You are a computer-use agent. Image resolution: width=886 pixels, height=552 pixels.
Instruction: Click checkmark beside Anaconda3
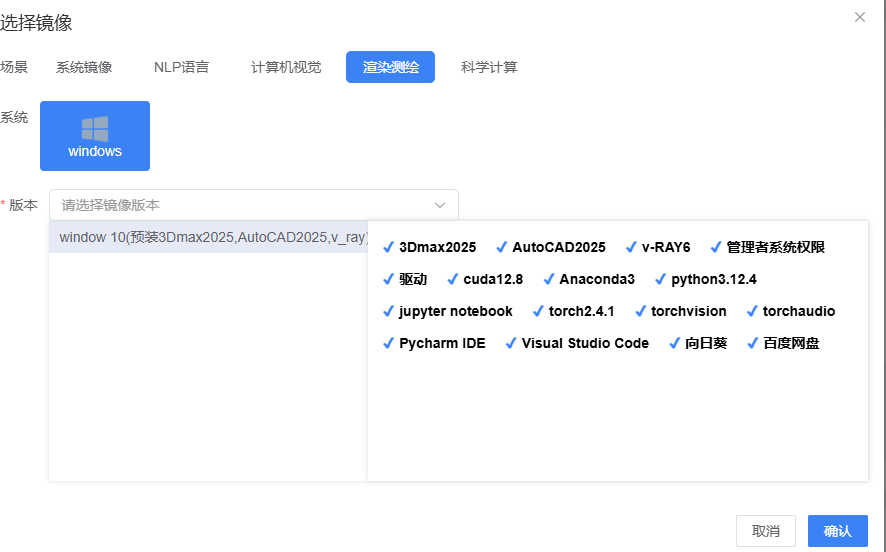(549, 279)
